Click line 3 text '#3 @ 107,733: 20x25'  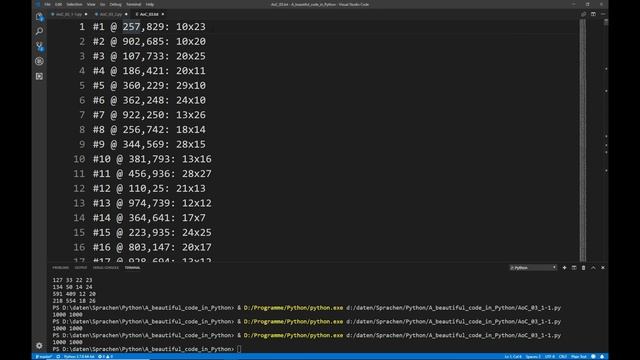point(149,56)
